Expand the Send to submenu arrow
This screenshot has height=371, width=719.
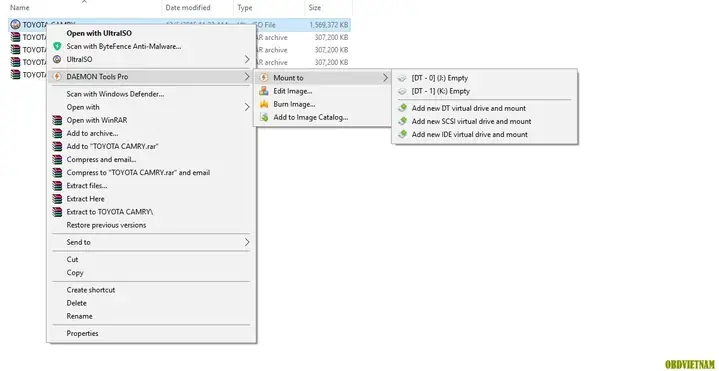point(247,242)
